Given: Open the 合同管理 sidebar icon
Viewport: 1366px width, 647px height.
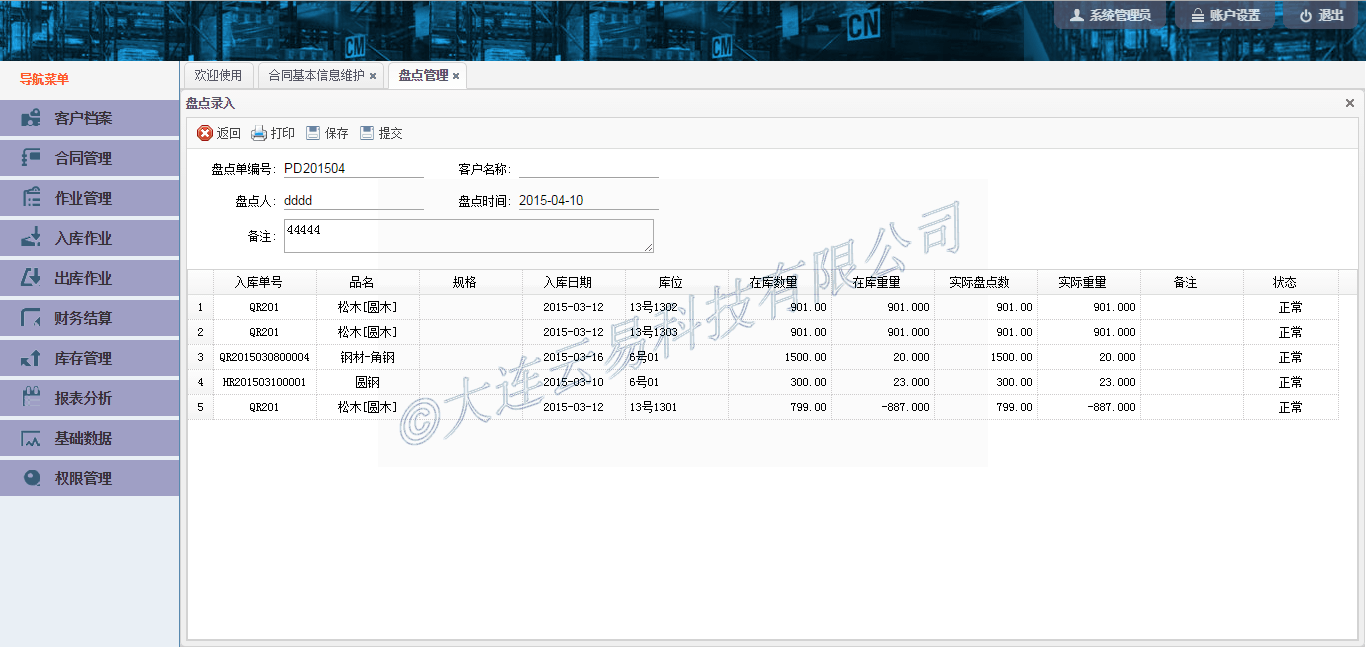Looking at the screenshot, I should pyautogui.click(x=31, y=158).
